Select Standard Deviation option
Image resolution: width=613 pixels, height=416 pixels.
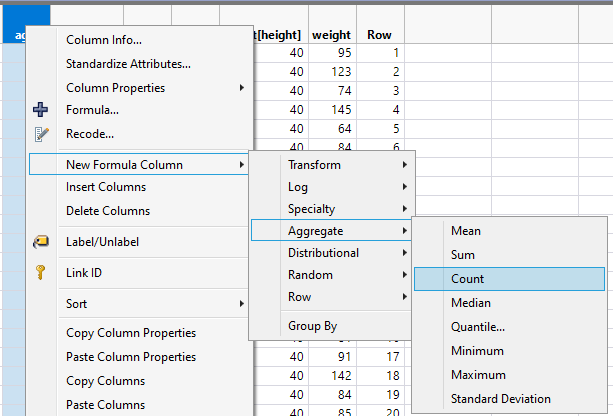[x=500, y=399]
